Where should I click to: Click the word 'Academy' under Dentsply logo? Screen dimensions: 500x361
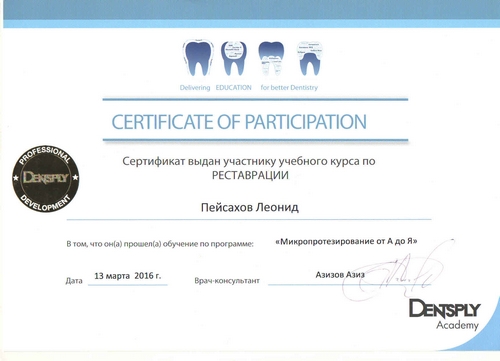click(457, 325)
